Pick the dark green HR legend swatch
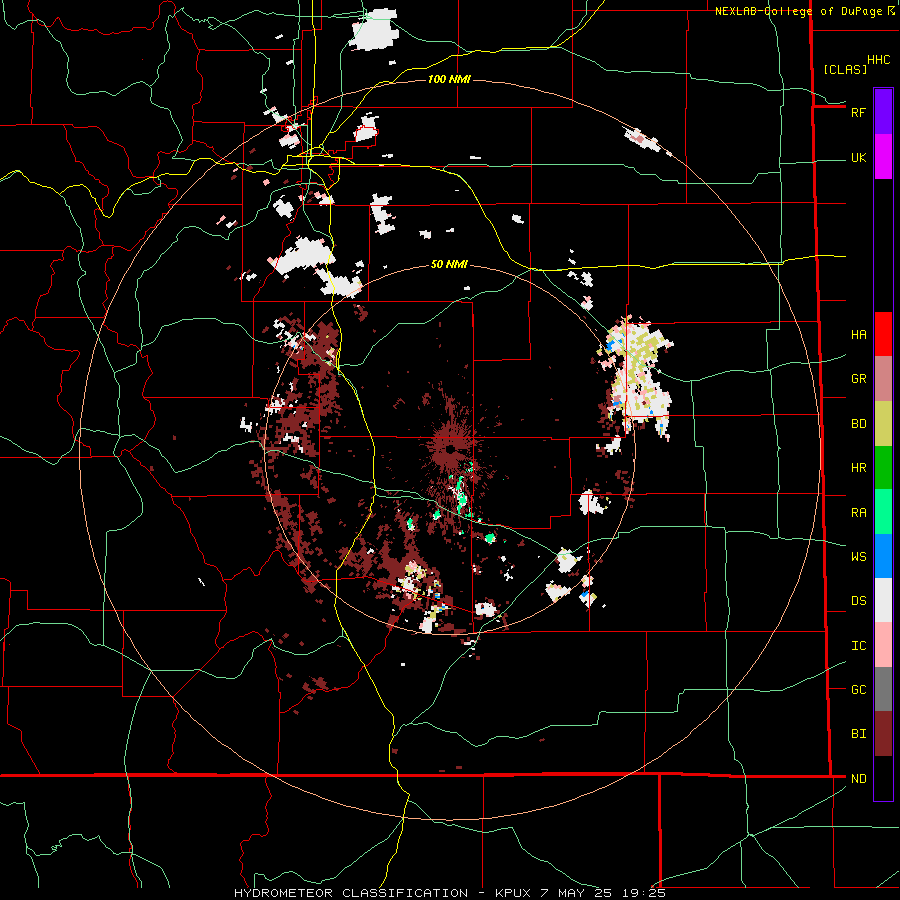900x900 pixels. [883, 468]
